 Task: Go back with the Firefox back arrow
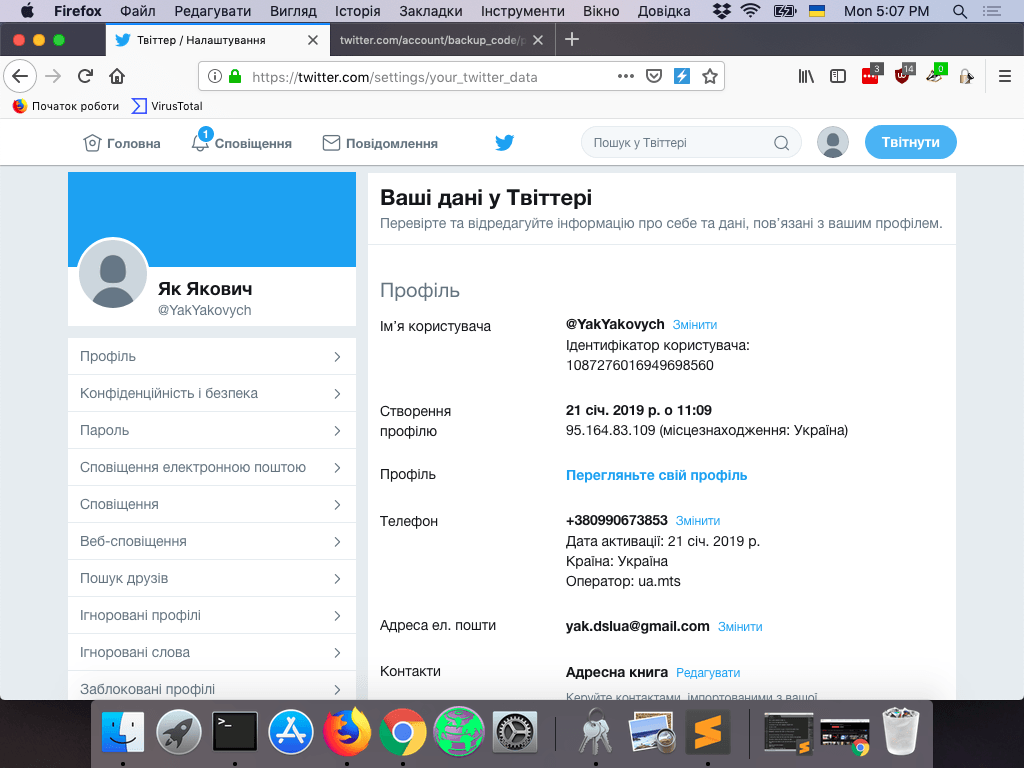[20, 76]
